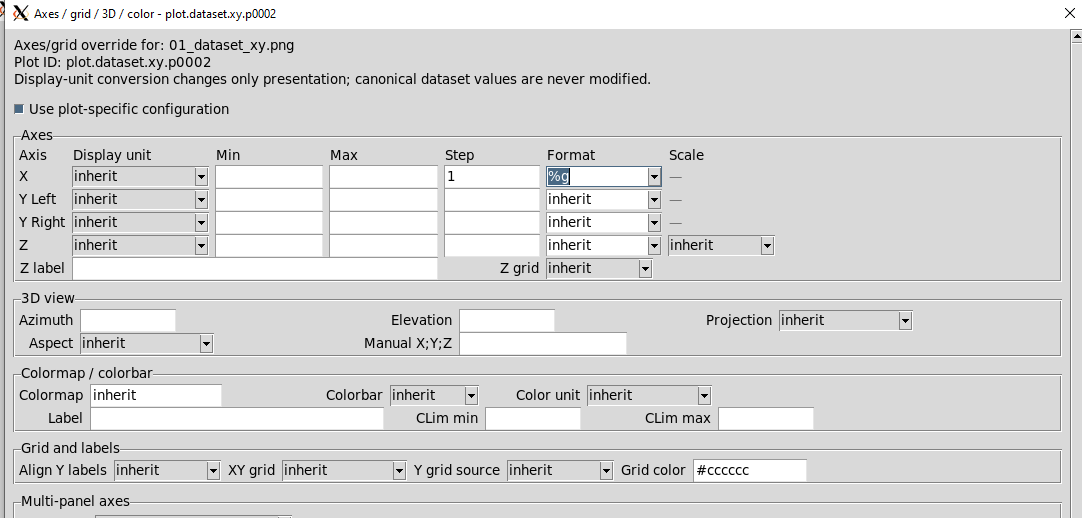Click the Plot ID text line

112,62
